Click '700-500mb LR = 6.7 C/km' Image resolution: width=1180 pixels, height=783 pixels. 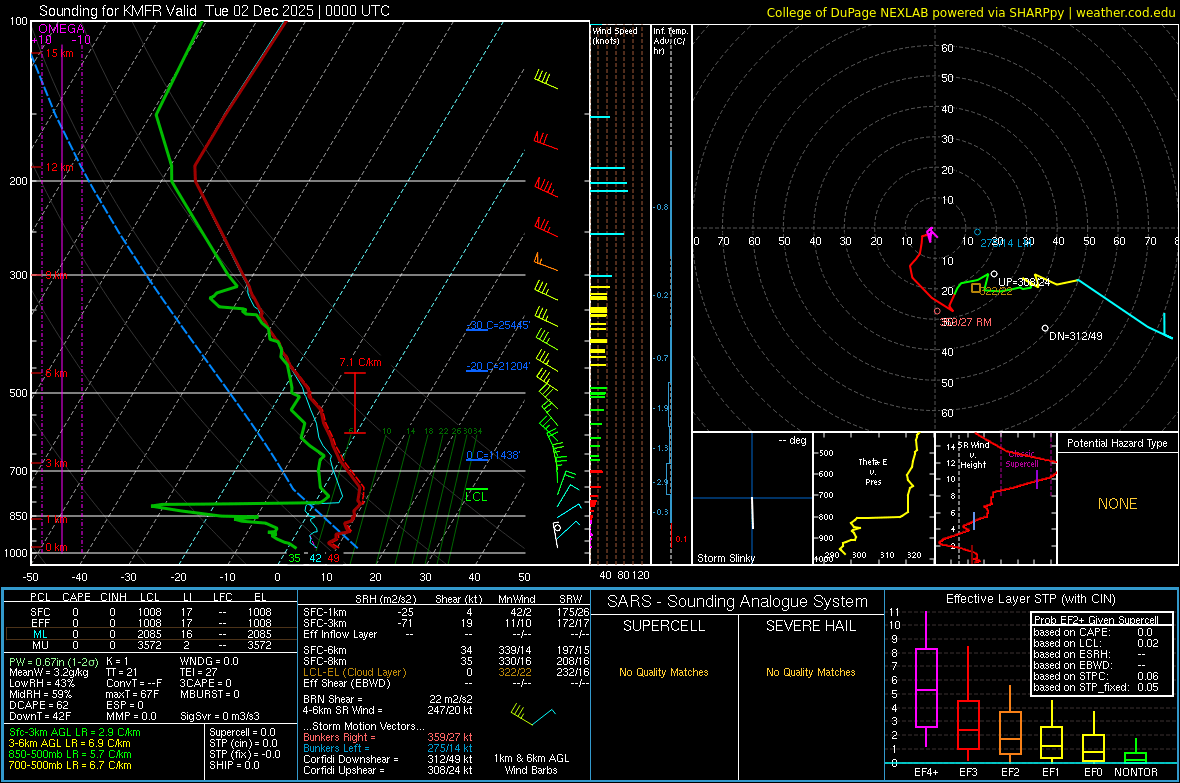tap(70, 765)
